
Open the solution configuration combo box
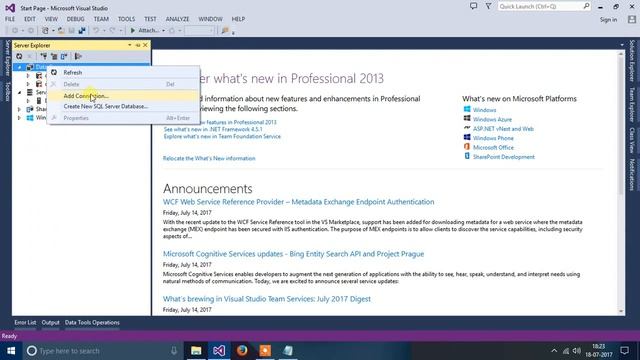pyautogui.click(x=199, y=31)
